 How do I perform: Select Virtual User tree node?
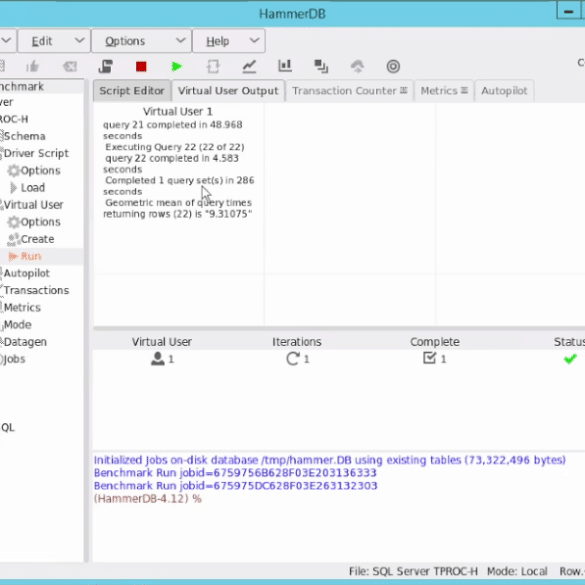(x=34, y=205)
